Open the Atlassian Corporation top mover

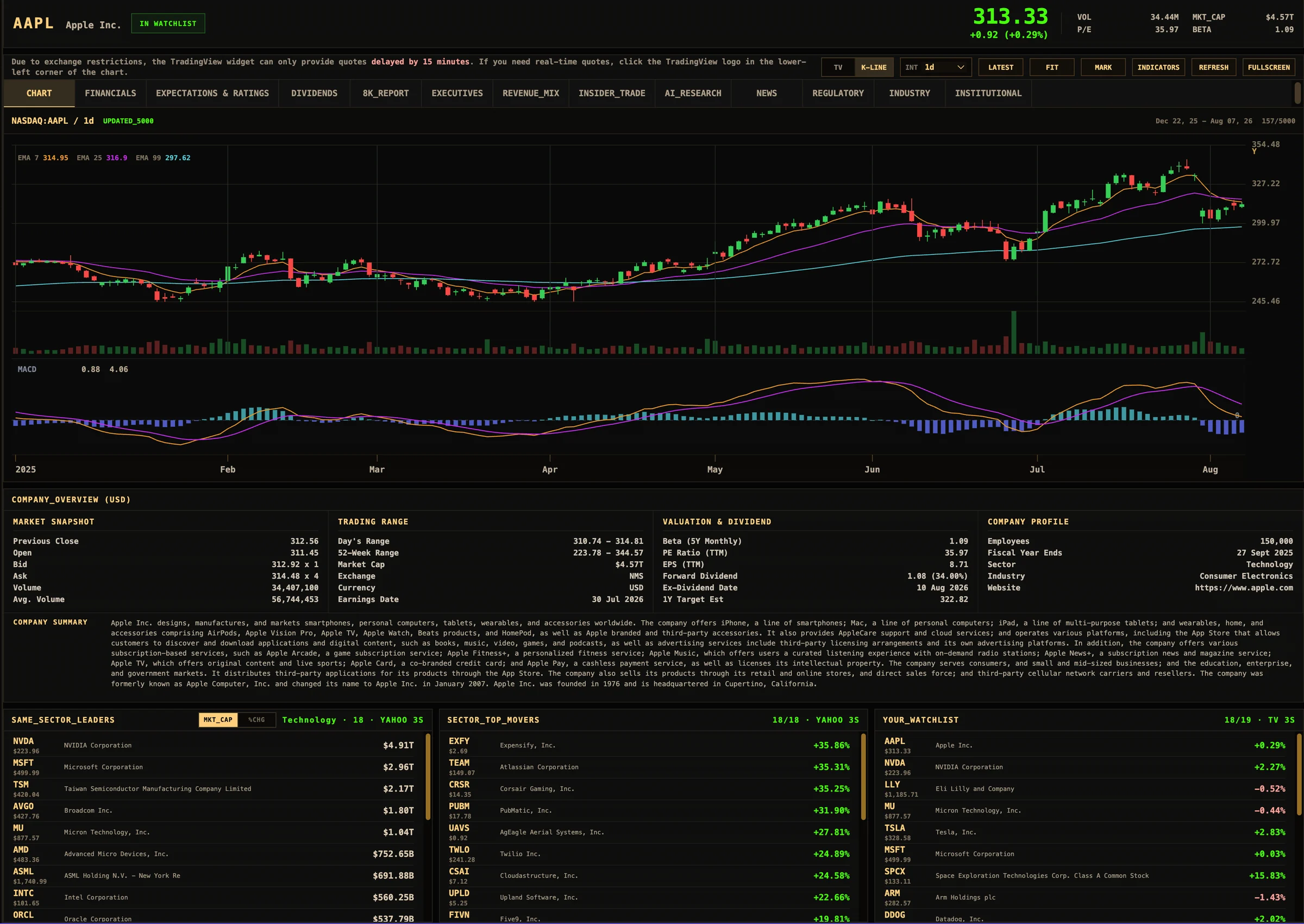point(650,767)
